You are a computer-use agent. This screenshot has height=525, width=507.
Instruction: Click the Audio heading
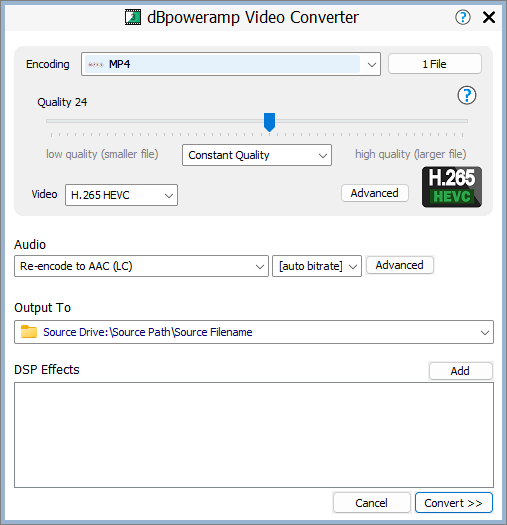[30, 245]
